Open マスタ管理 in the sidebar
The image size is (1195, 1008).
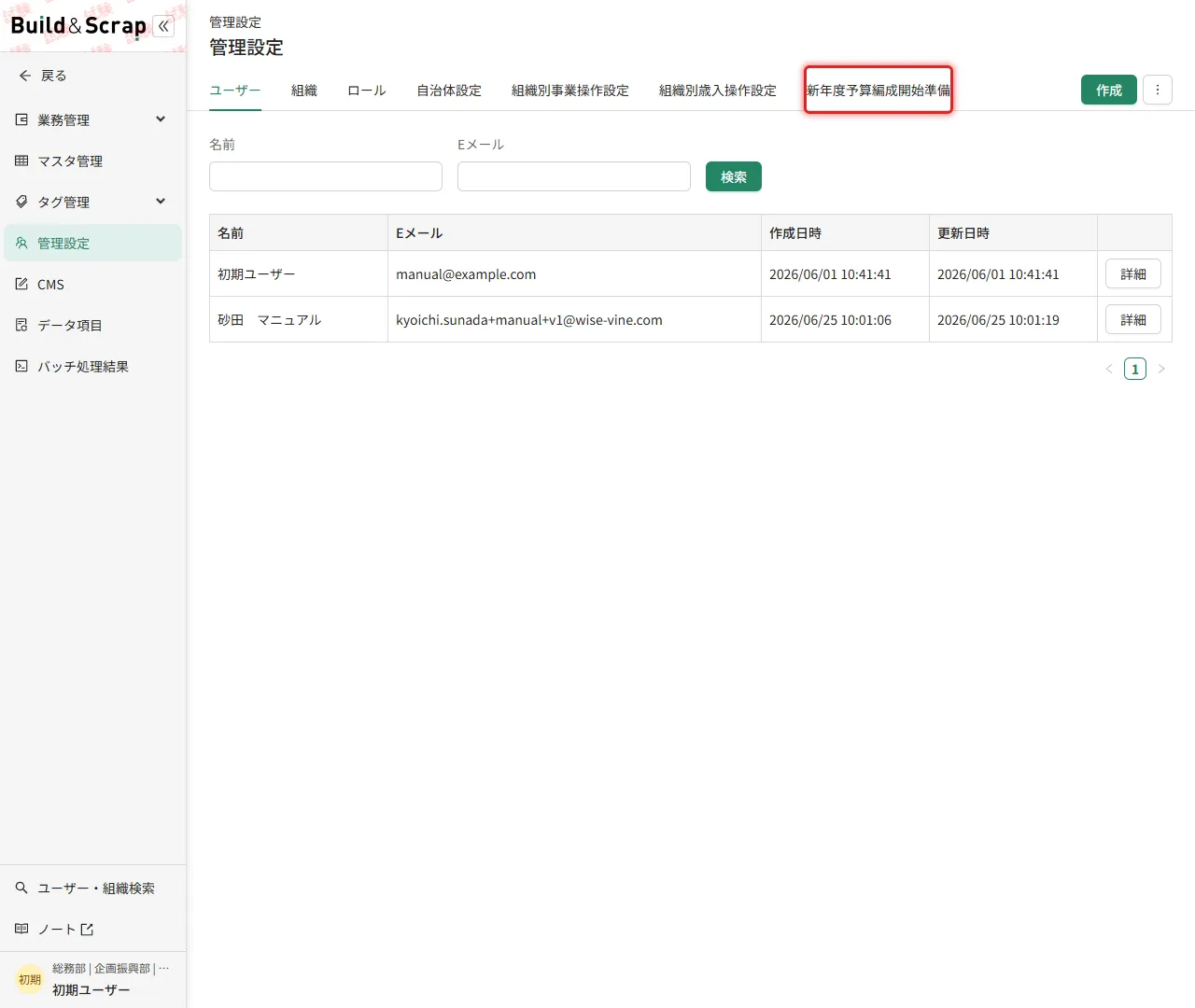[92, 161]
